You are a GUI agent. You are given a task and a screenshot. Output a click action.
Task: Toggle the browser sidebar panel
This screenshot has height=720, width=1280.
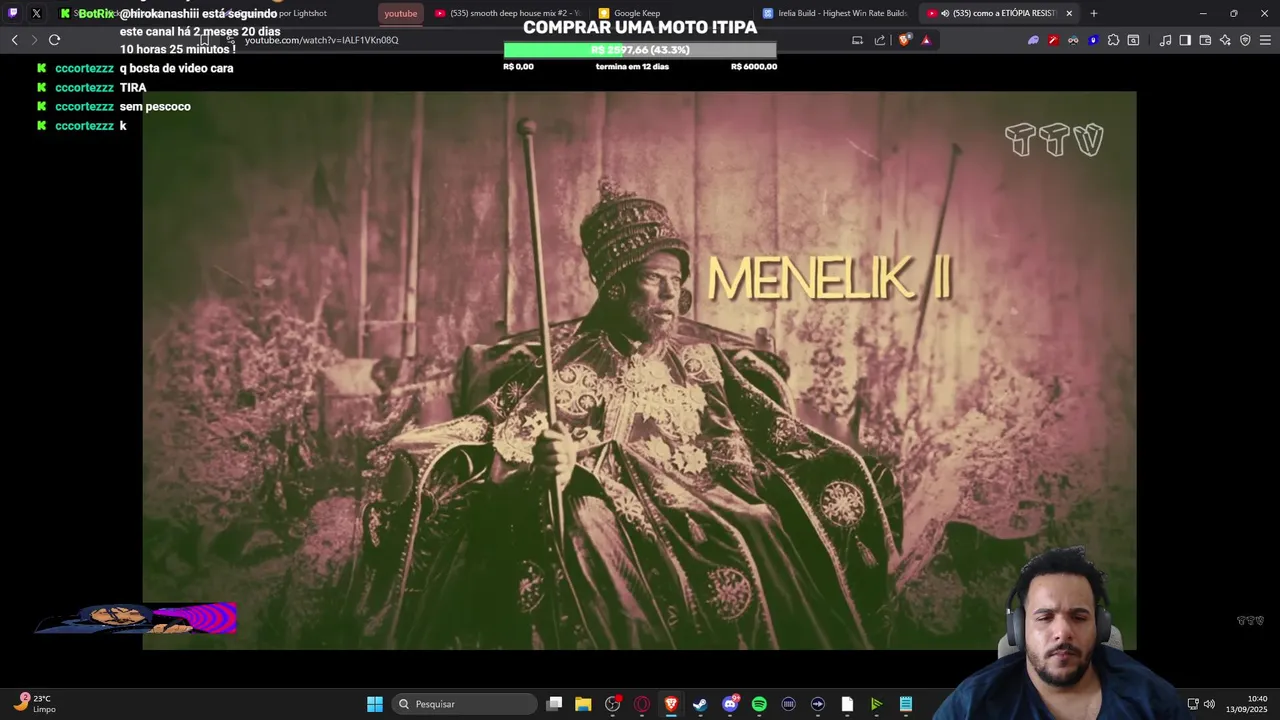(x=1185, y=40)
